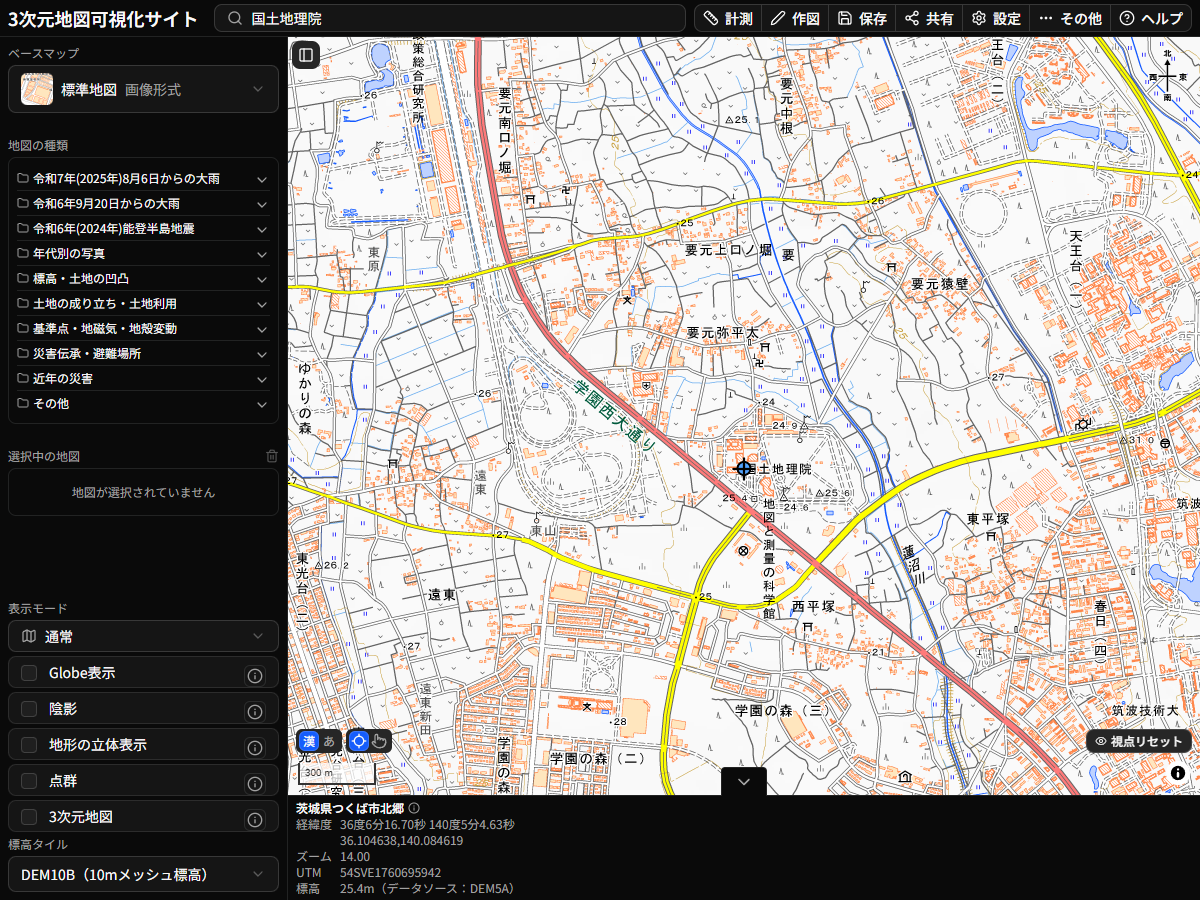Expand the 災害伝承・避難場所 folder
The width and height of the screenshot is (1200, 900).
click(143, 354)
